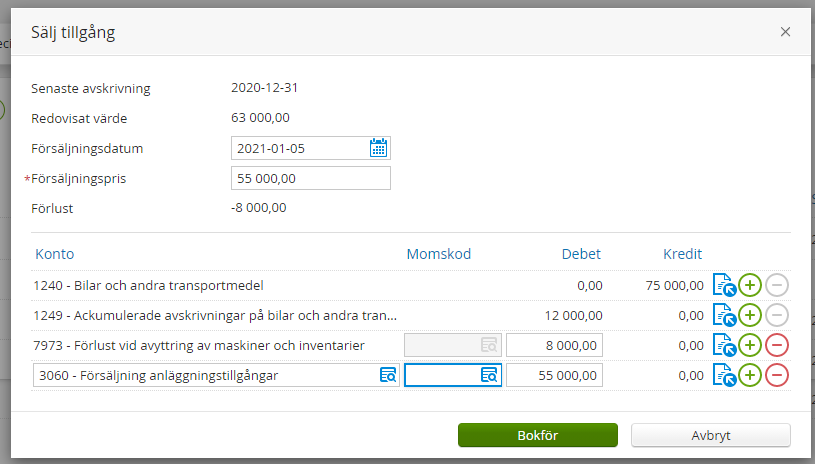Click the document icon on row 1240
Viewport: 815px width, 464px height.
tap(724, 285)
